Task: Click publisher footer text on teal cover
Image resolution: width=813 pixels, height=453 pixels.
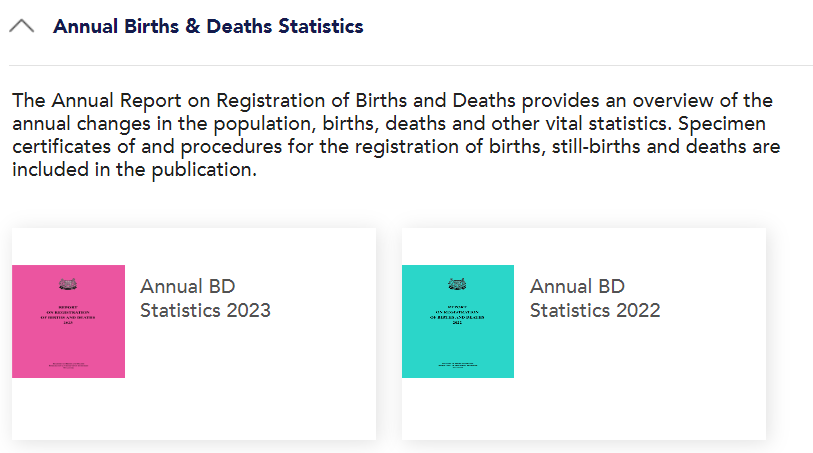Action: tap(458, 365)
